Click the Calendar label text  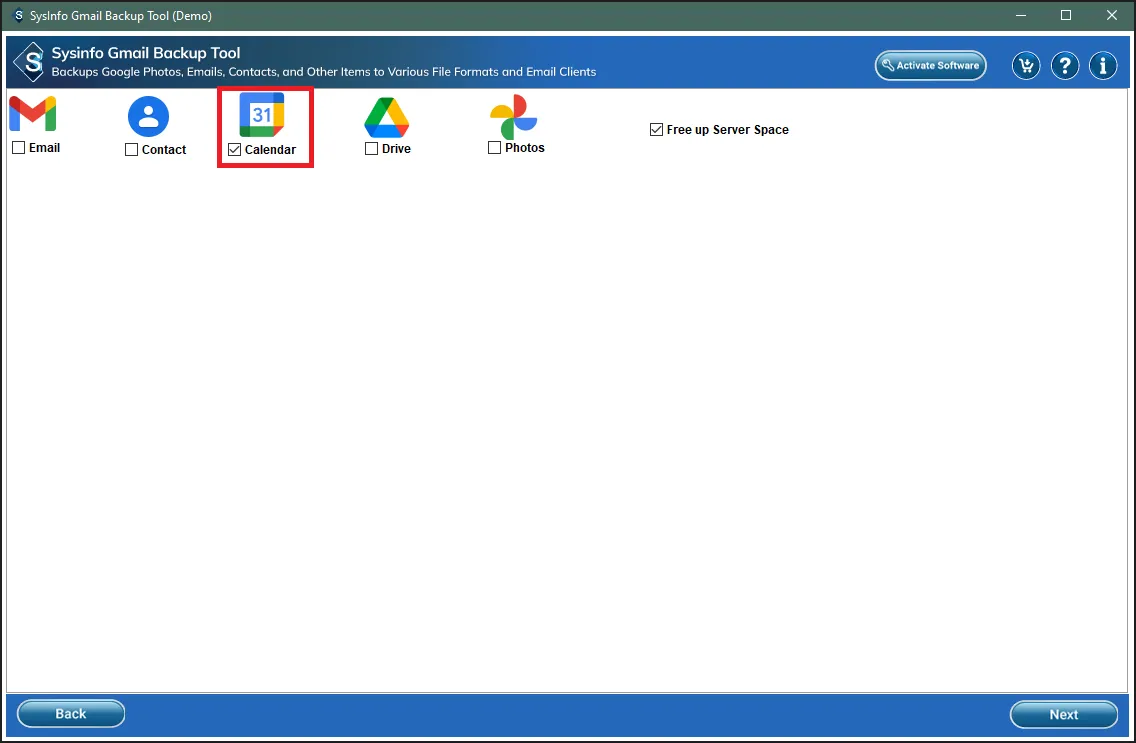point(270,150)
